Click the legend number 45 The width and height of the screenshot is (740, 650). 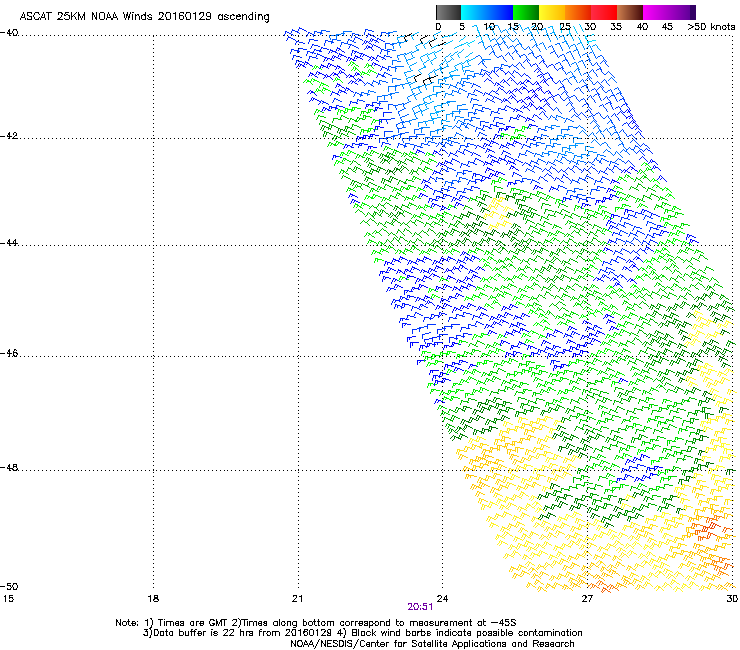pyautogui.click(x=667, y=27)
